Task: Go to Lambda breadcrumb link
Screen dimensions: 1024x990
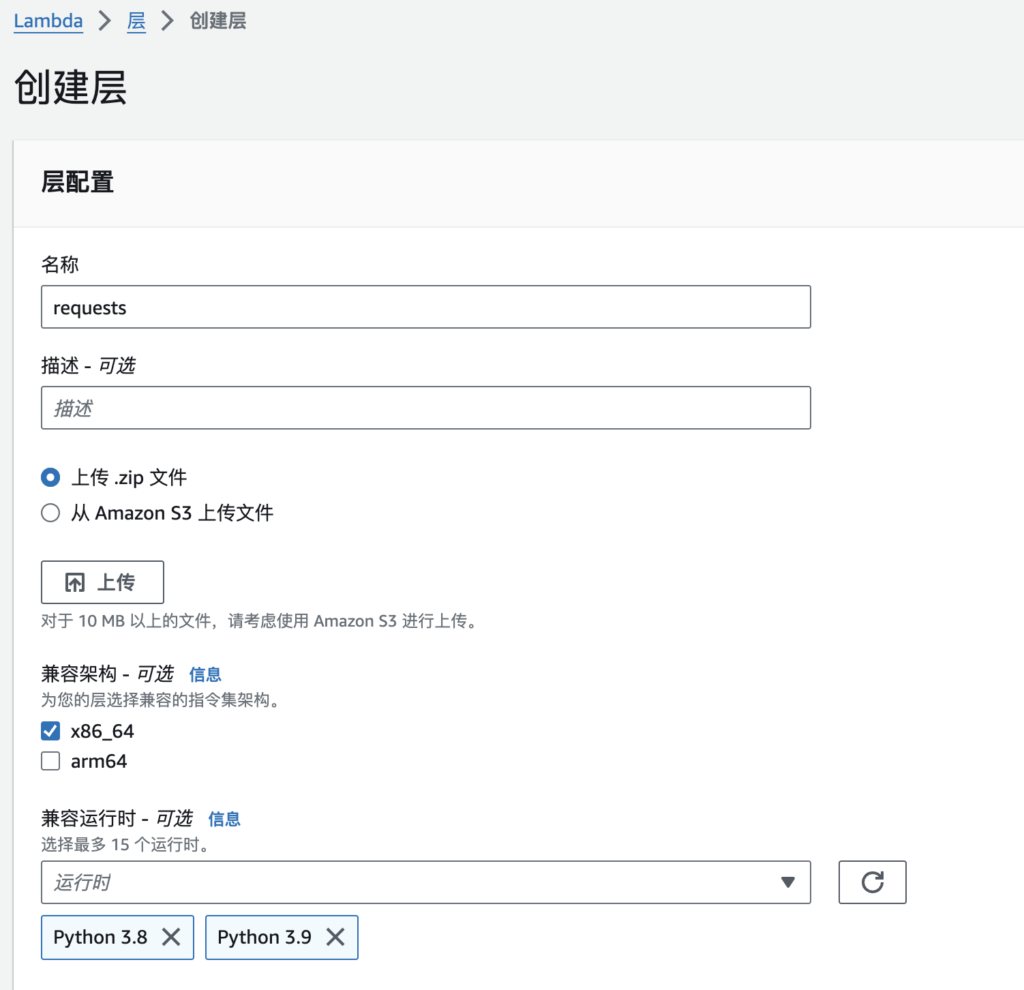Action: (48, 21)
